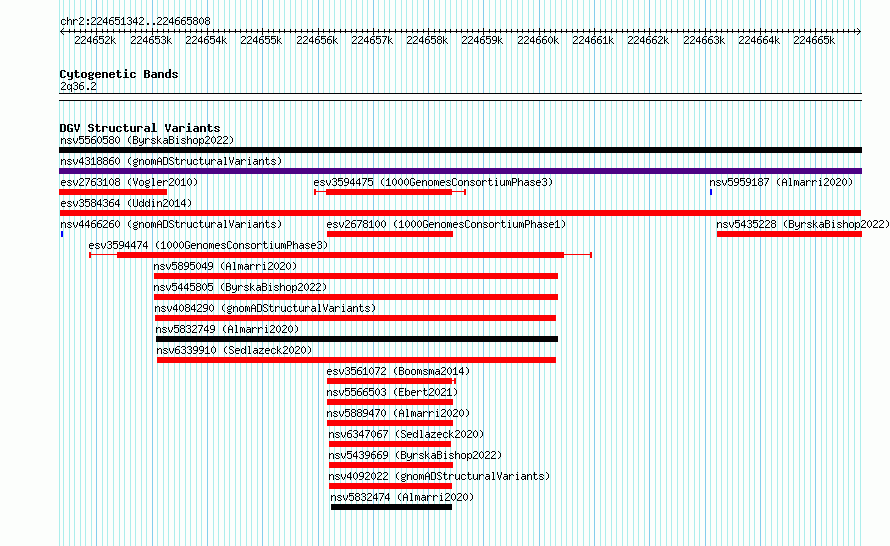The width and height of the screenshot is (890, 546).
Task: Click the nsv5959187 (Almarri2020) label
Action: [x=781, y=182]
